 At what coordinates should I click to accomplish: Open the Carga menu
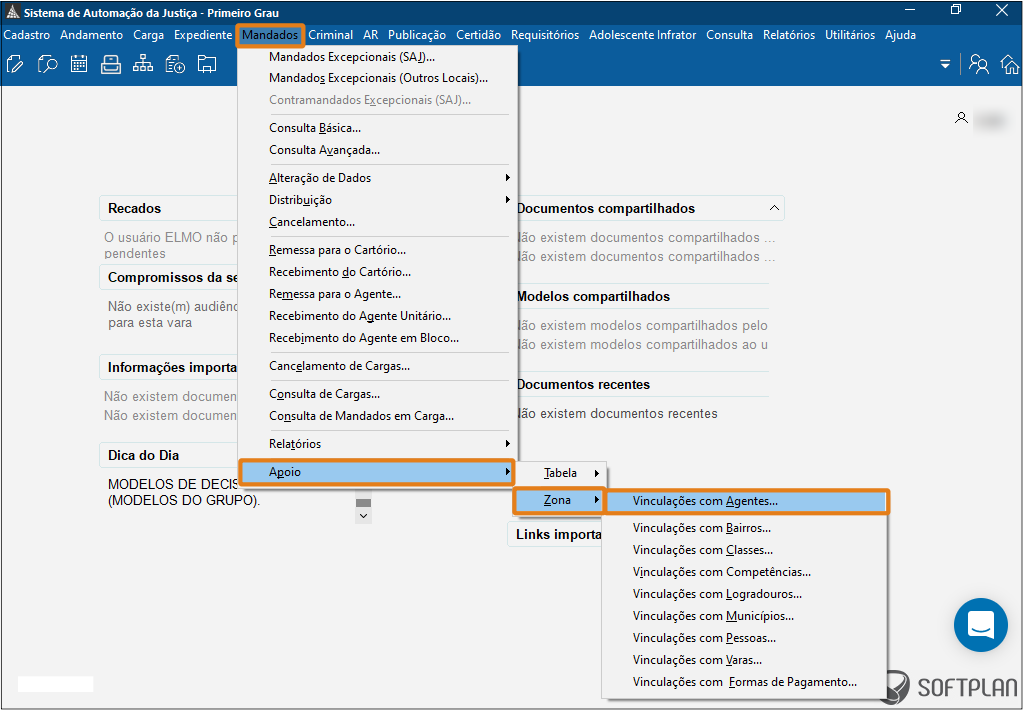pyautogui.click(x=149, y=35)
